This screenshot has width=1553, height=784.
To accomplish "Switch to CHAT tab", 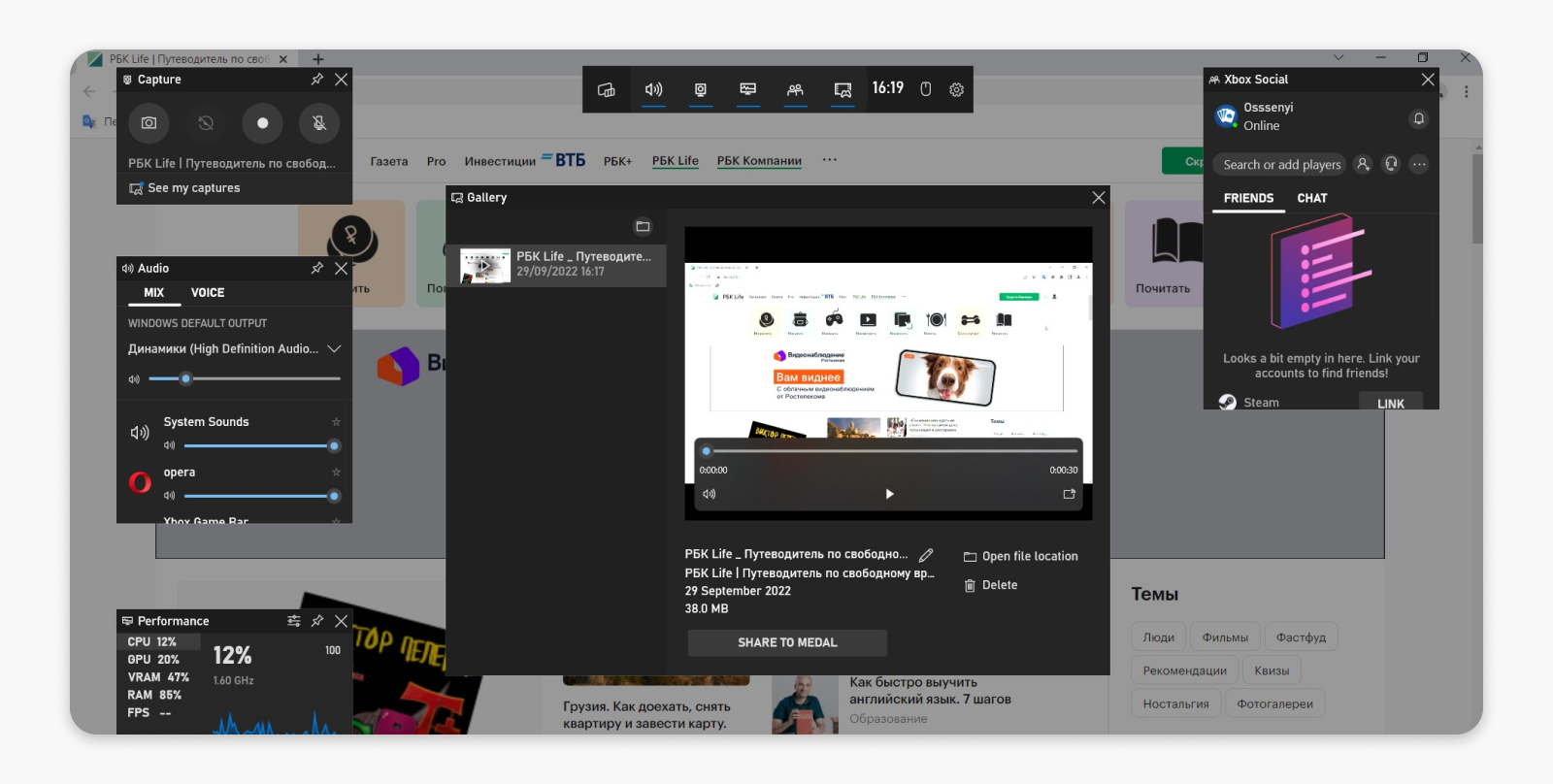I will point(1312,198).
